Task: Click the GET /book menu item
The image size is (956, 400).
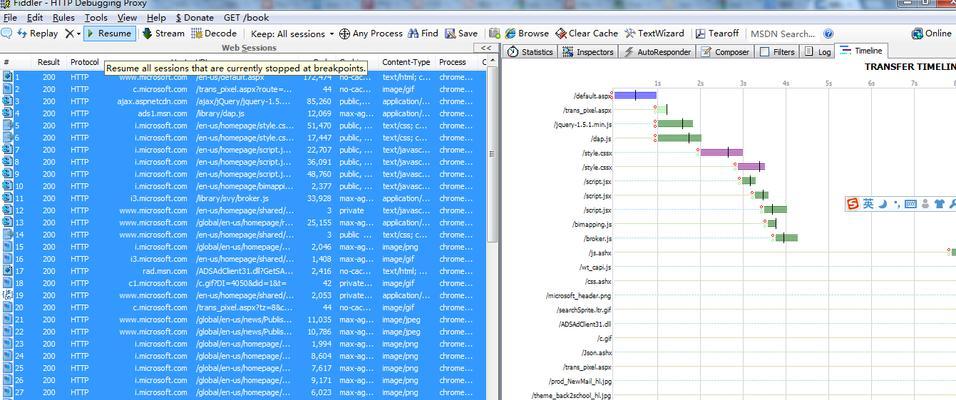Action: (x=246, y=18)
